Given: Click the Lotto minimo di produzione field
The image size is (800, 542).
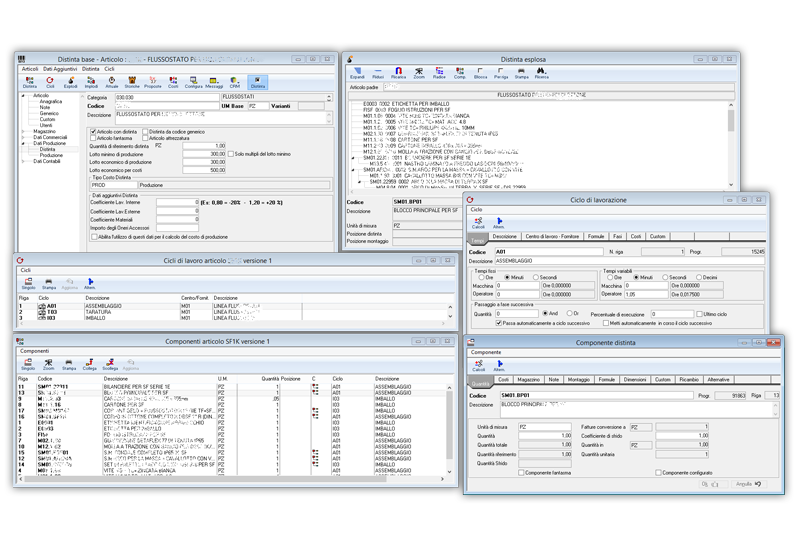Looking at the screenshot, I should (x=204, y=154).
